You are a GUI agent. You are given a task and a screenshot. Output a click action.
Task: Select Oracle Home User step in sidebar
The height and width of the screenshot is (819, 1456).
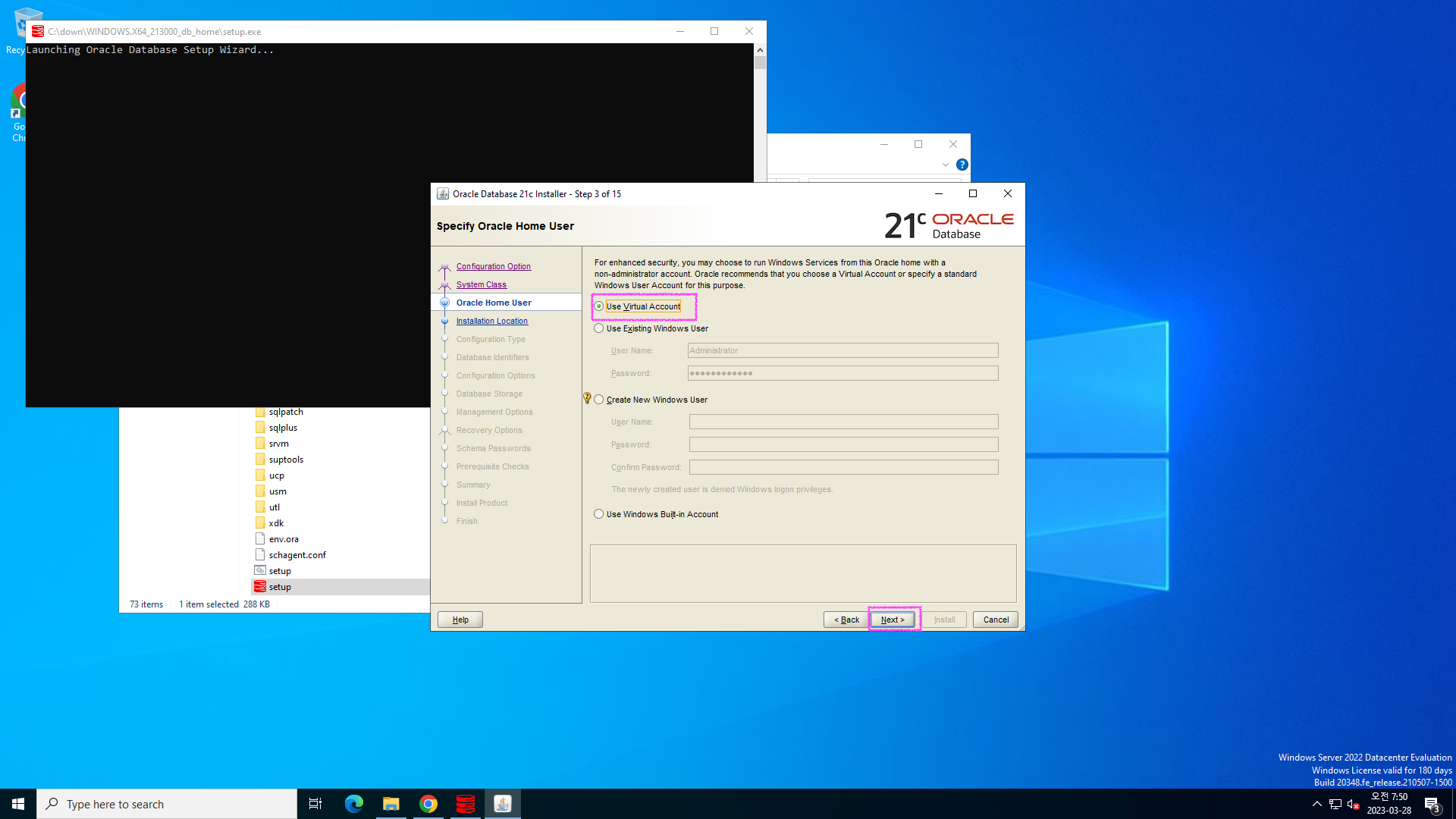tap(494, 303)
